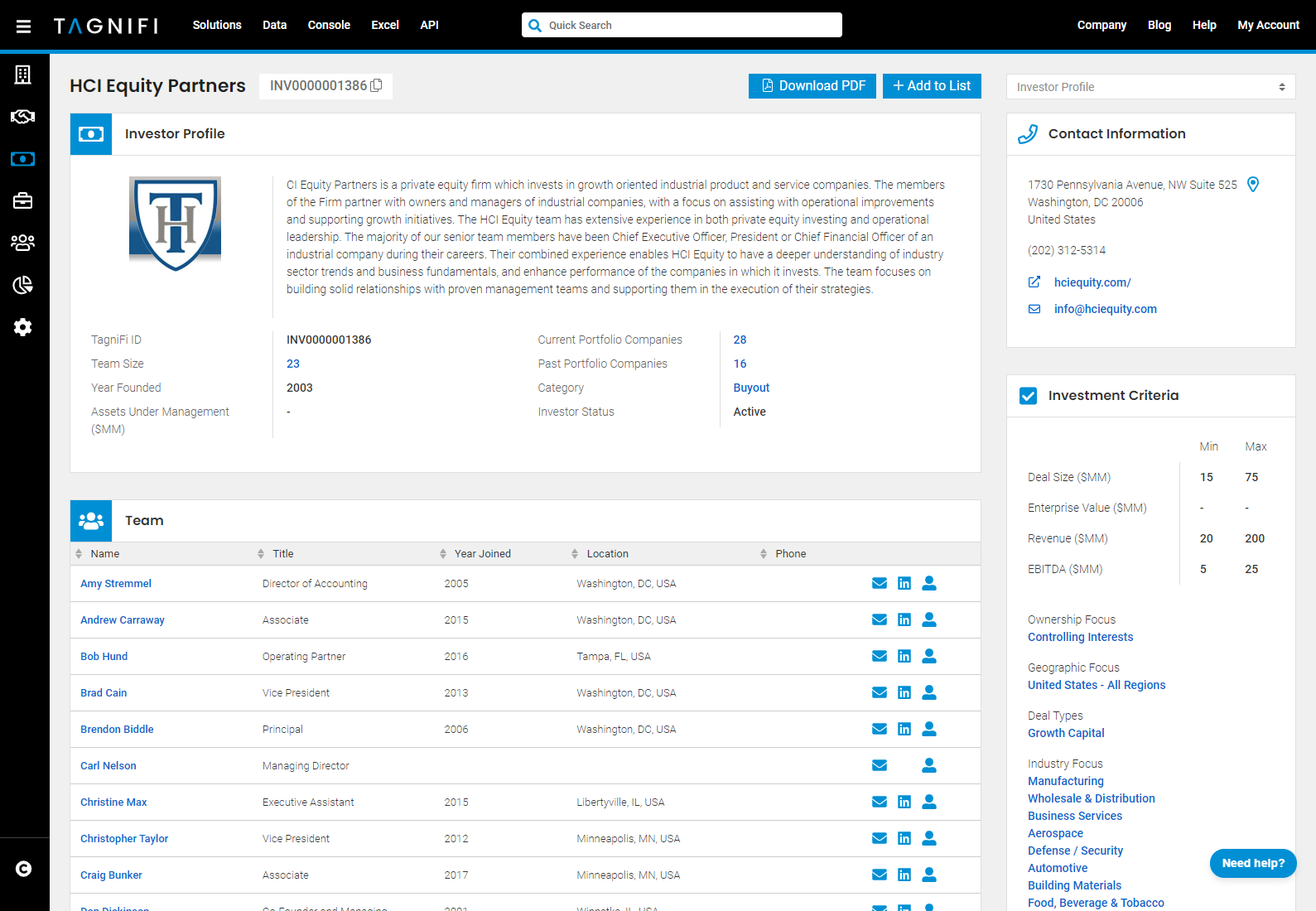Open Manufacturing industry focus link
The image size is (1316, 911).
[x=1066, y=781]
